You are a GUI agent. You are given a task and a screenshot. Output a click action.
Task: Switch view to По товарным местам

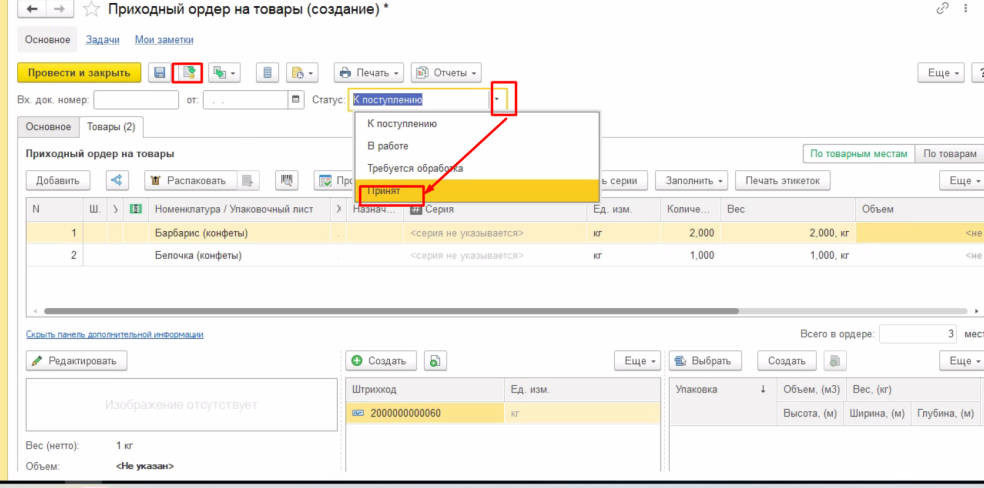858,154
